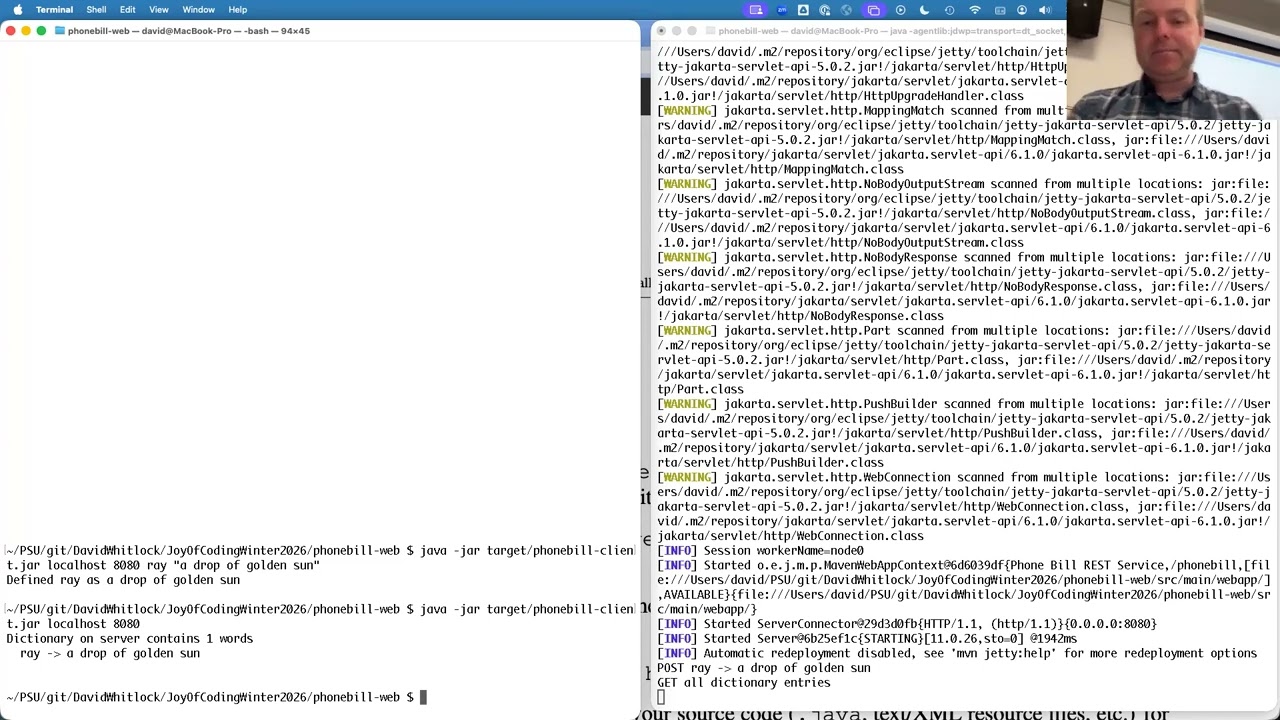Open the Shell menu
This screenshot has width=1280, height=720.
(96, 10)
